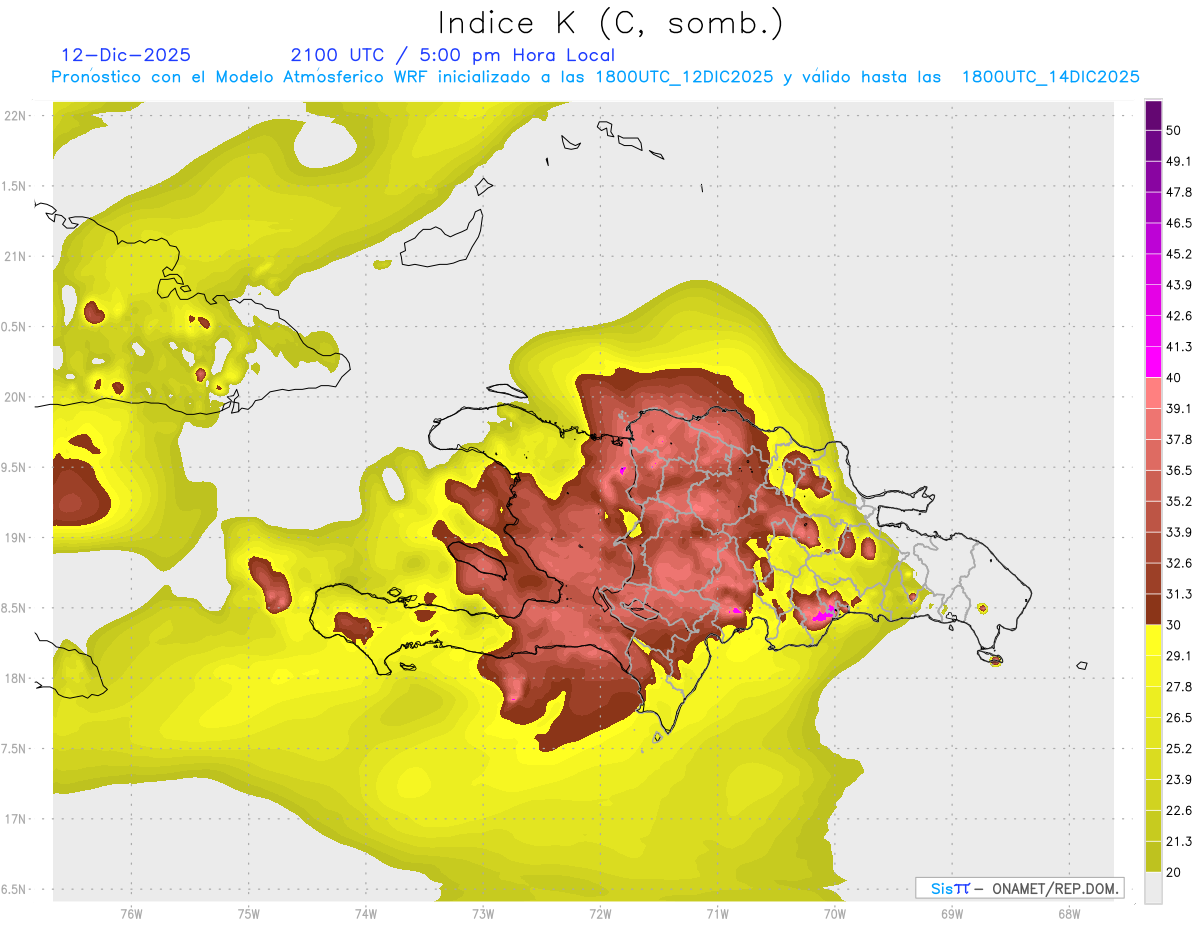The height and width of the screenshot is (927, 1200).
Task: Select legend color band between 30 and 31.3
Action: pos(1153,609)
